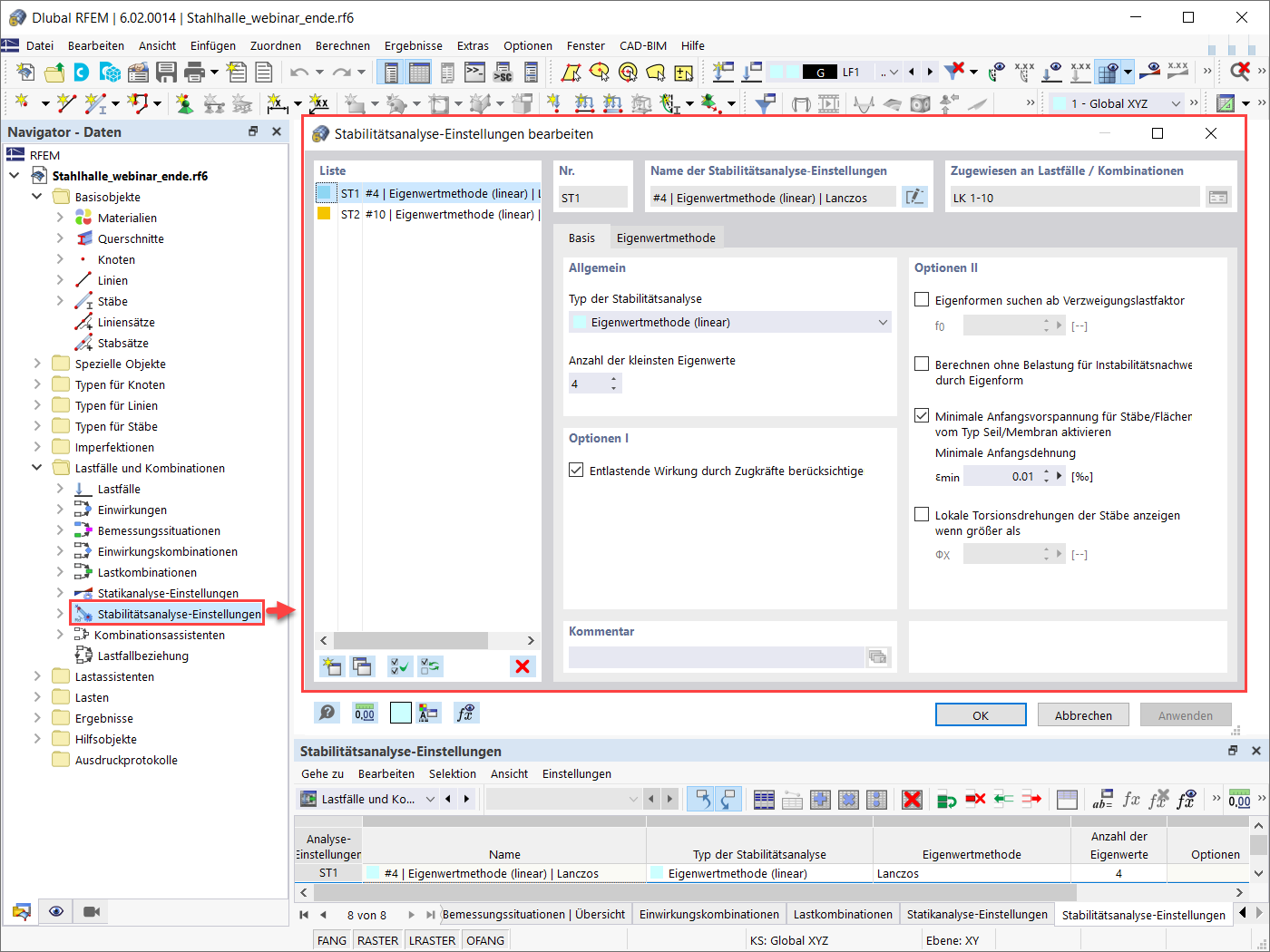Click the εmin minimum strain value field
The width and height of the screenshot is (1270, 952).
pyautogui.click(x=1001, y=476)
